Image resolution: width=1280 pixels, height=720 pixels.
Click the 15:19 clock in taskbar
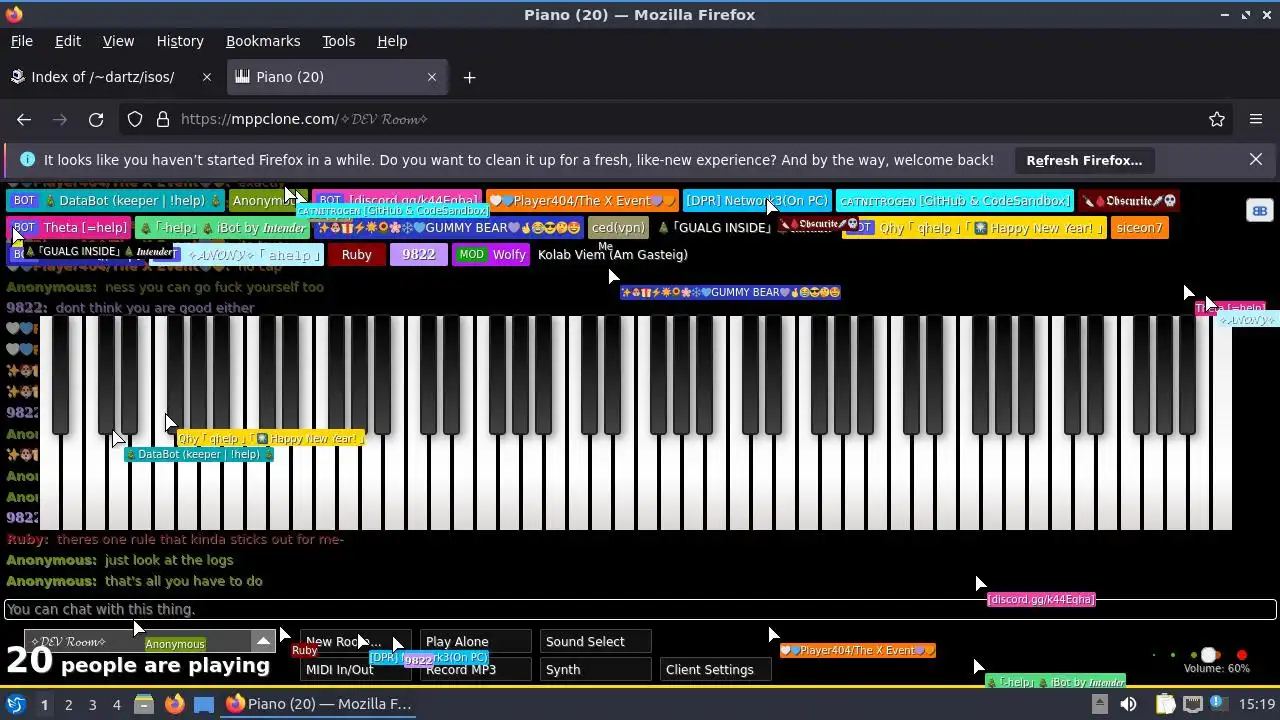tap(1258, 704)
